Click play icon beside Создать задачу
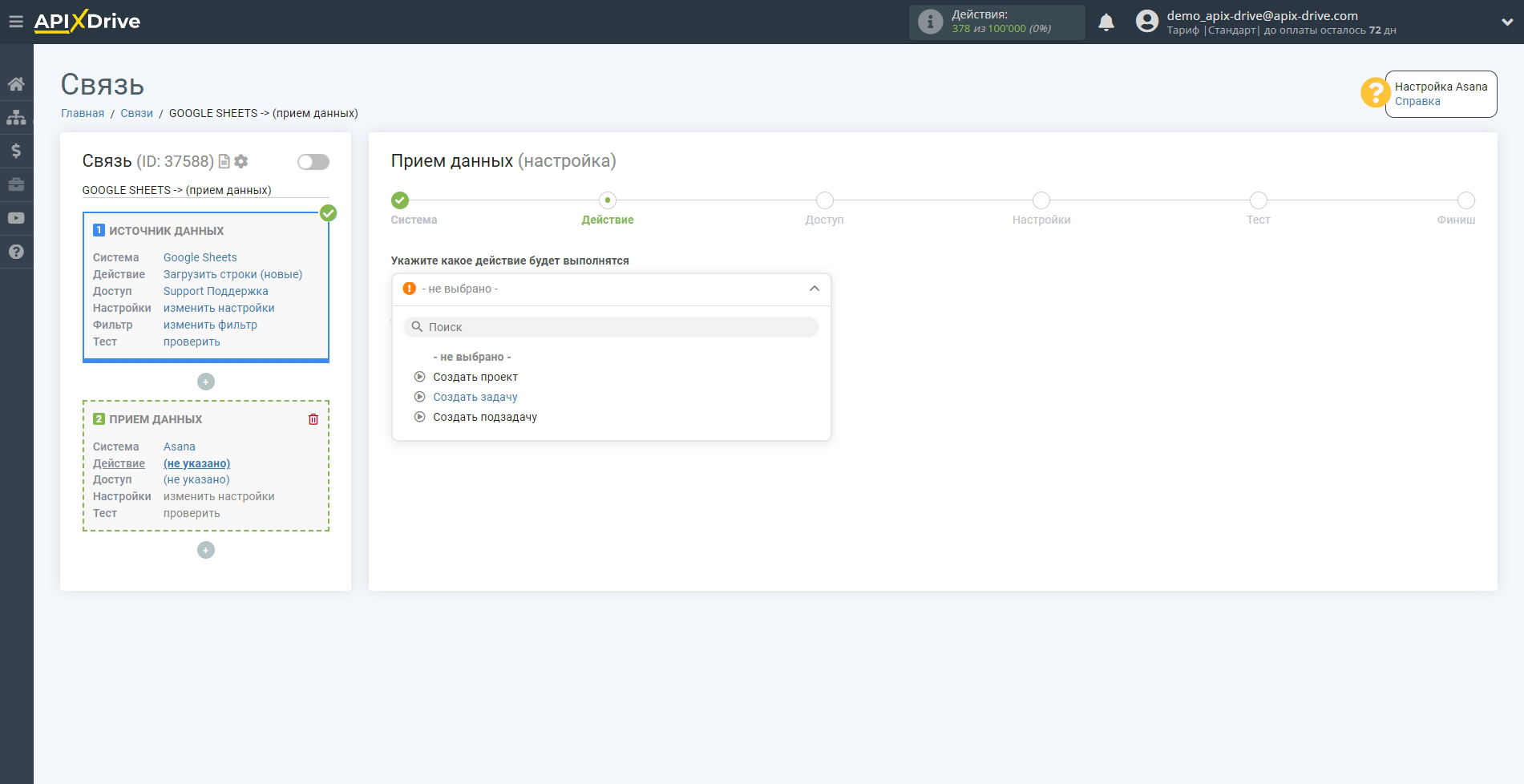The height and width of the screenshot is (784, 1524). (x=419, y=397)
